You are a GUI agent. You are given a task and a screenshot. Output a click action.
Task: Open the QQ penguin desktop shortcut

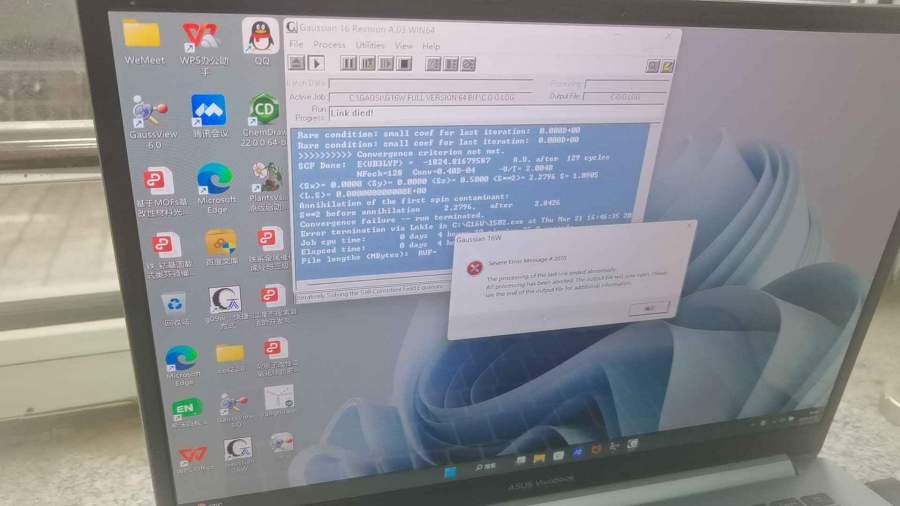(261, 41)
